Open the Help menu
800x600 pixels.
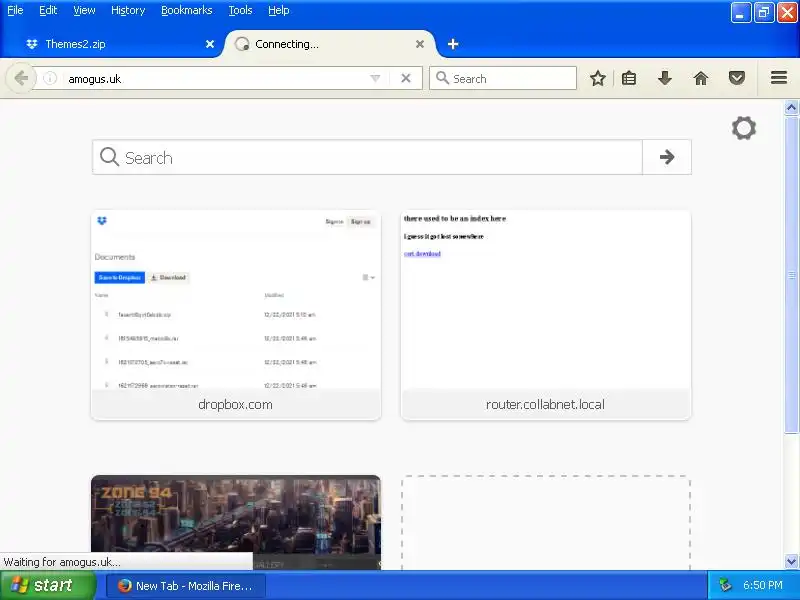(x=279, y=10)
